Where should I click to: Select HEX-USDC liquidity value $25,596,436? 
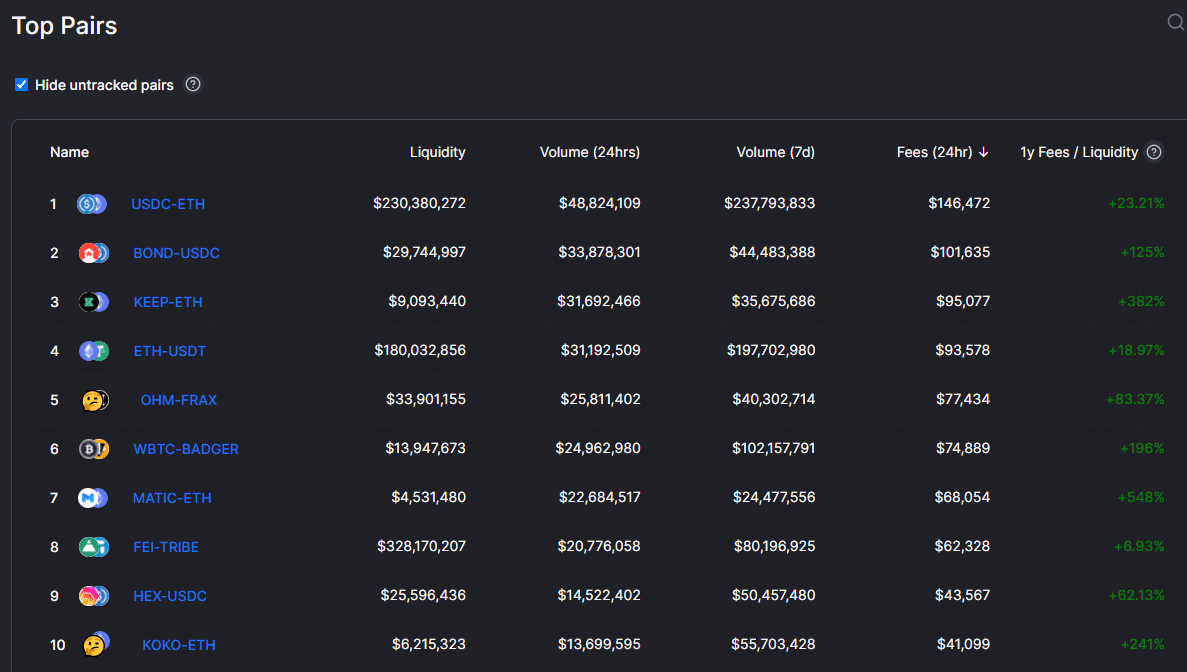423,596
